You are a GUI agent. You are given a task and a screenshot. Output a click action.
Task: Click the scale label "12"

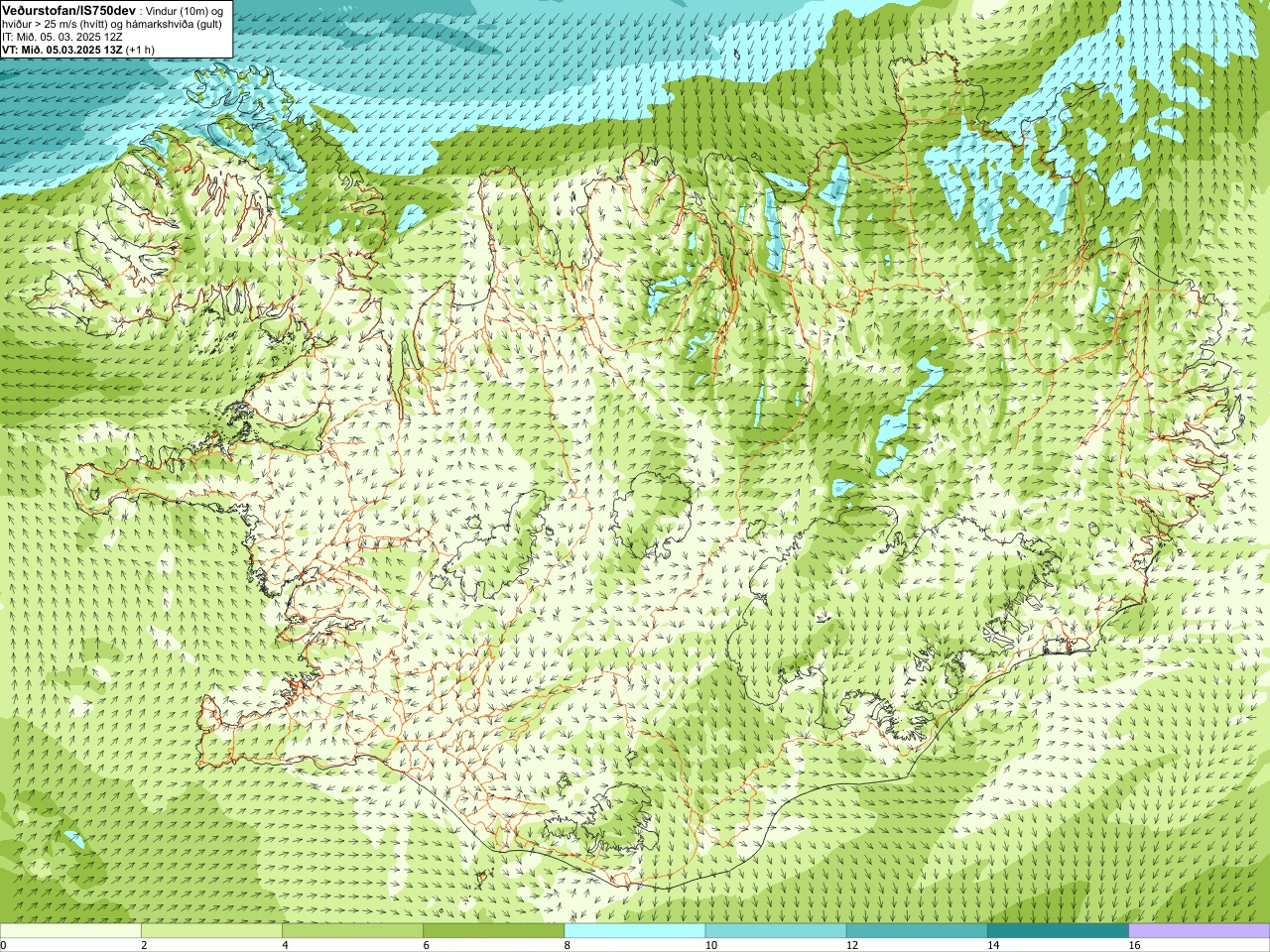coord(852,946)
